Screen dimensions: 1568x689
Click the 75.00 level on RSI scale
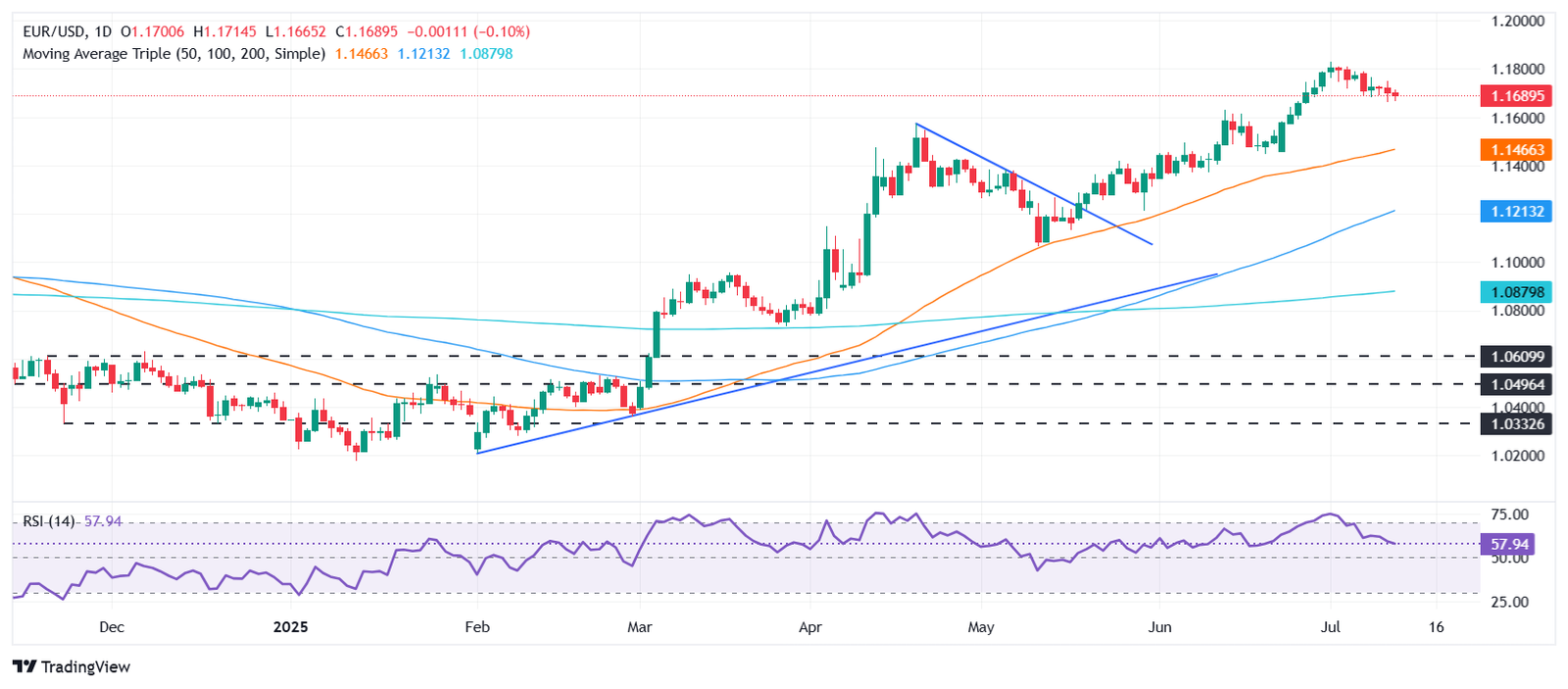point(1509,515)
